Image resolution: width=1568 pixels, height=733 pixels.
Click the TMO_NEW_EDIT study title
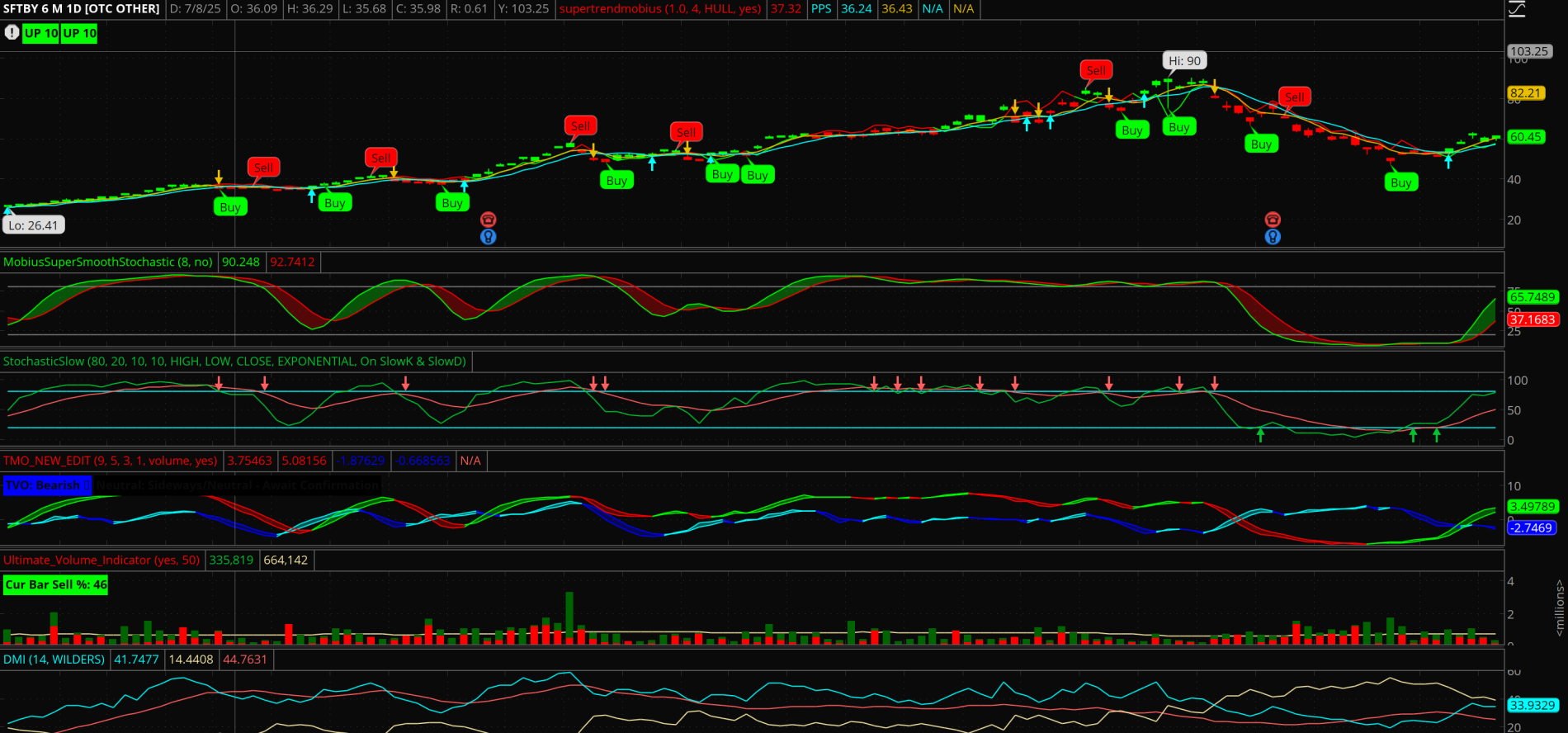coord(111,461)
